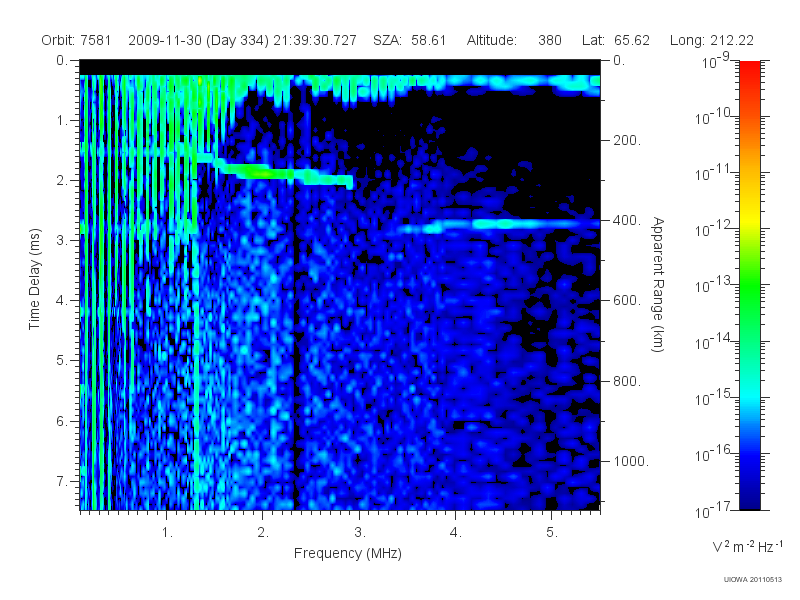Click the 'Long: 212.22' value
800x600 pixels.
pyautogui.click(x=712, y=40)
